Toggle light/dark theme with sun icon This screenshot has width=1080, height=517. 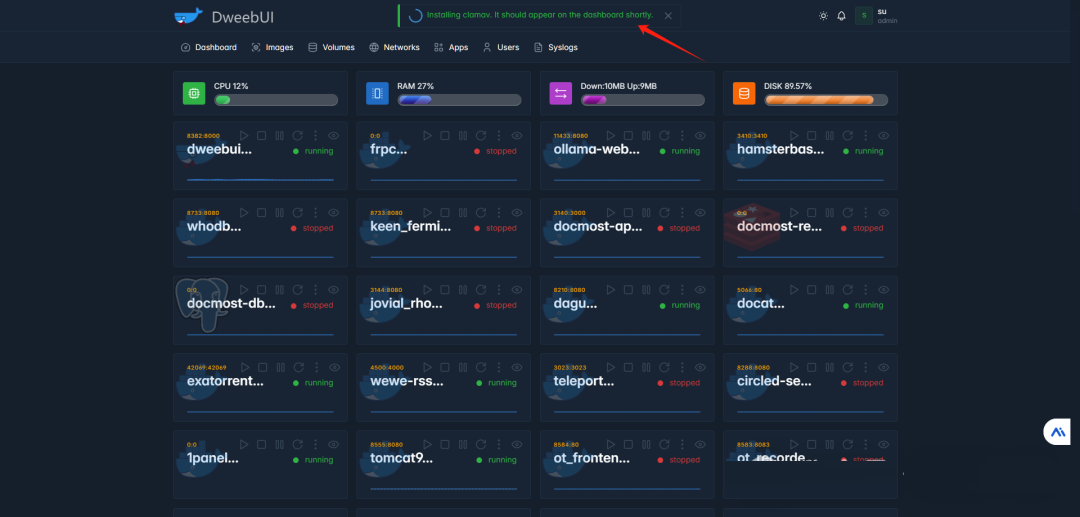coord(823,16)
